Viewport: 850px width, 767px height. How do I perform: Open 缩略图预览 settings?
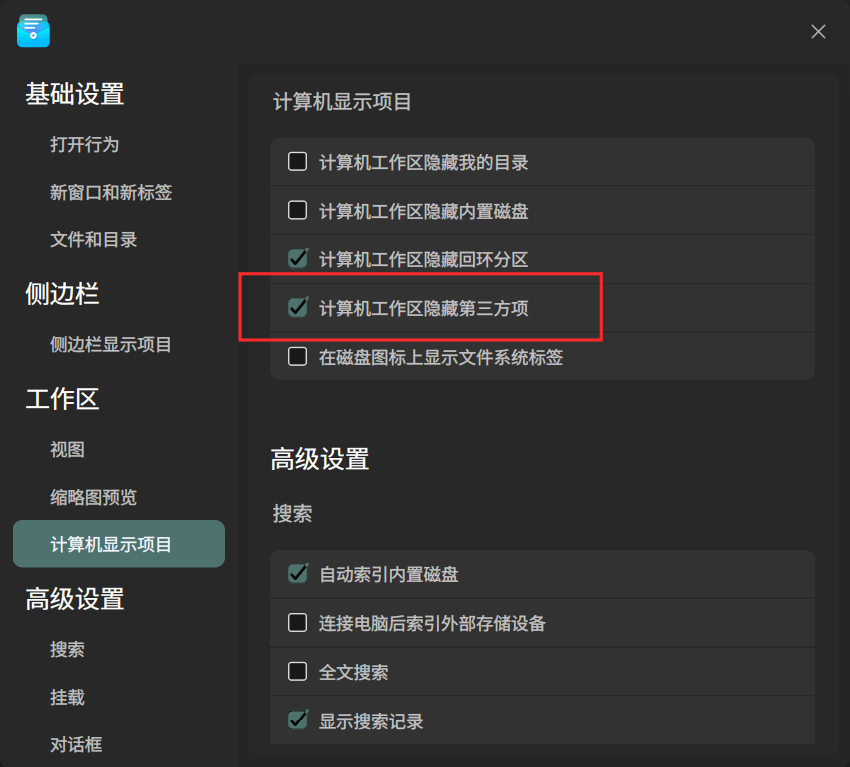point(94,497)
